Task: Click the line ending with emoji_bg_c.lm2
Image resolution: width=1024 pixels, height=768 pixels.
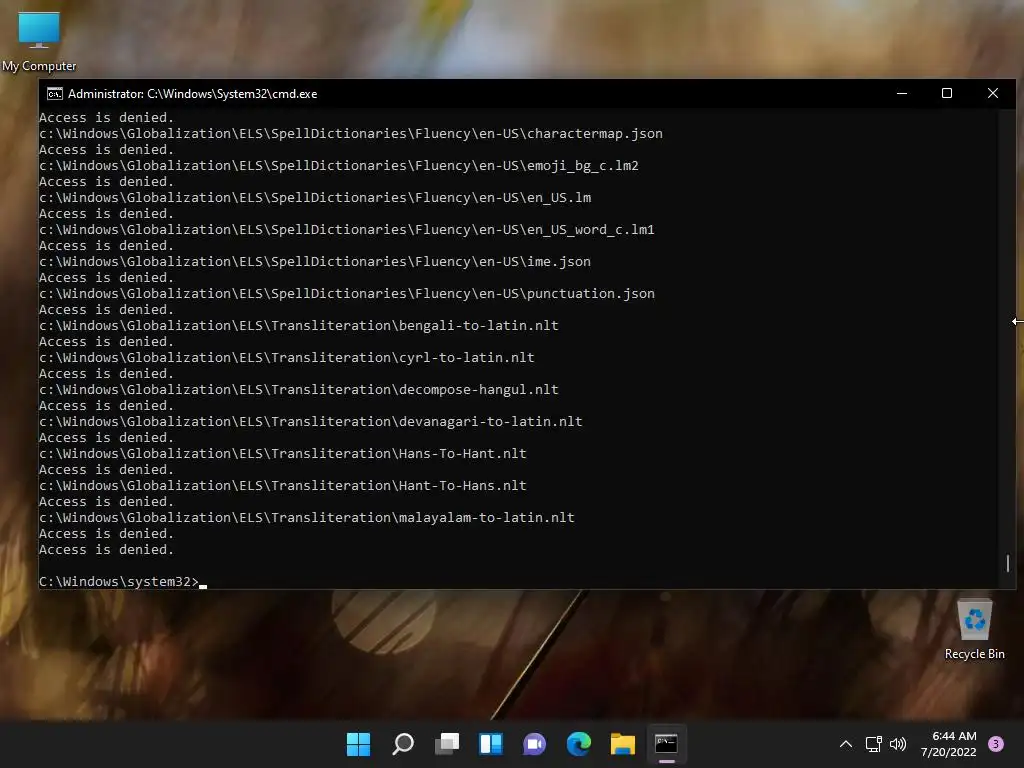Action: [x=339, y=165]
